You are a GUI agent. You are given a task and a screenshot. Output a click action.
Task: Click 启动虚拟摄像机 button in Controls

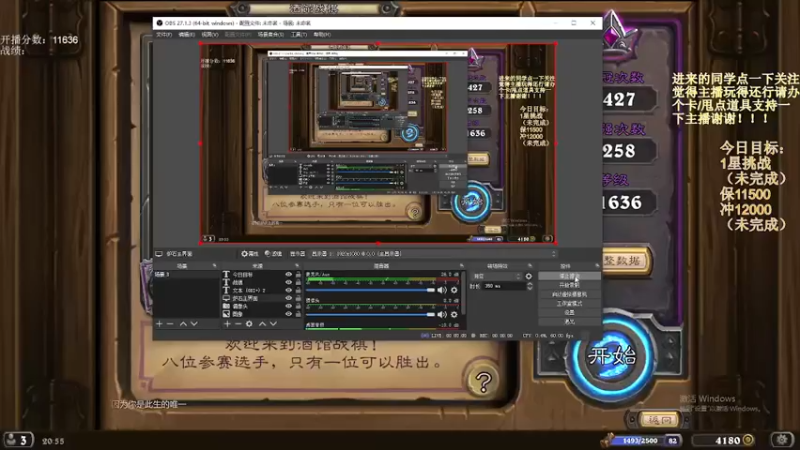click(x=569, y=294)
